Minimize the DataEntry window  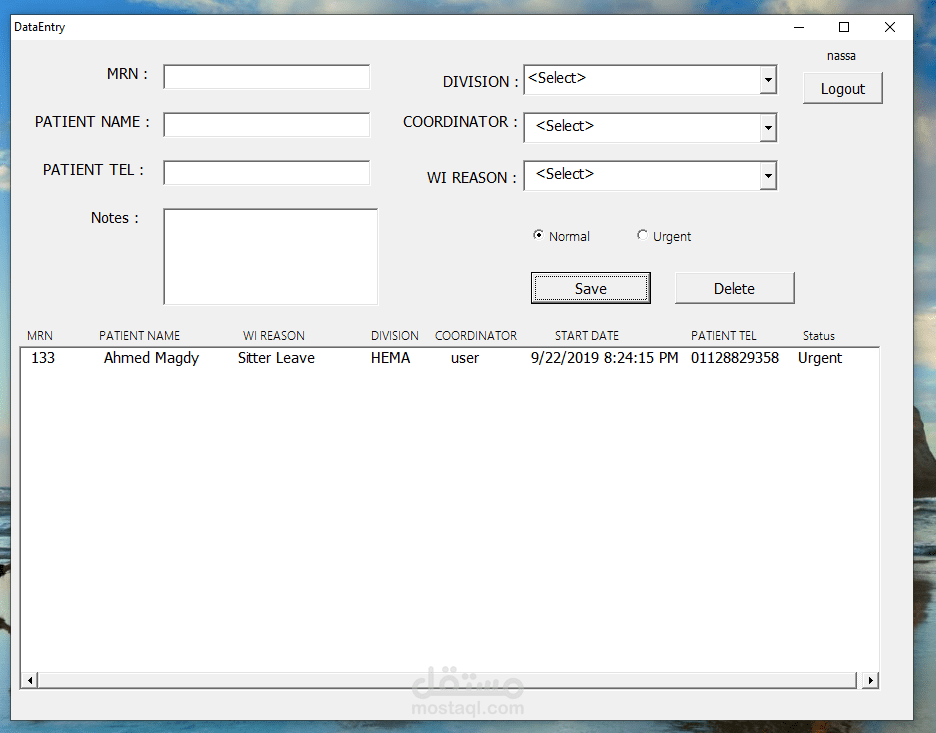pos(799,27)
